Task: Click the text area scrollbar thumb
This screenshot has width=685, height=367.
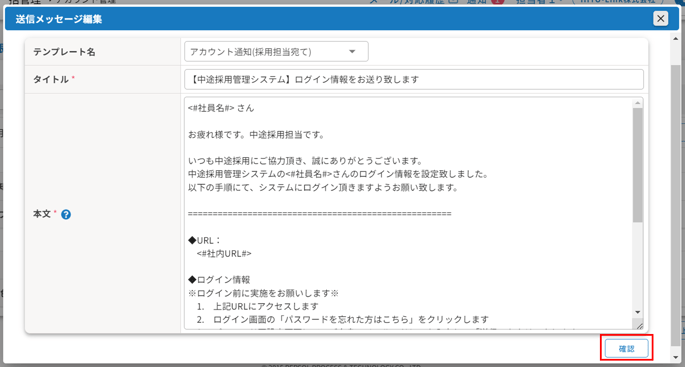Action: point(637,165)
